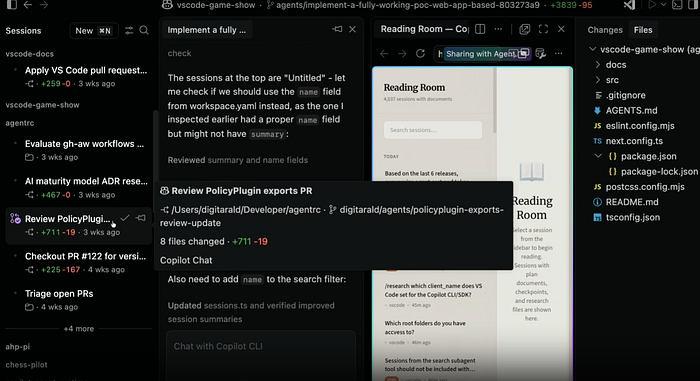Click the branch name agents/implement-a-fully-working-poc
This screenshot has height=381, width=700.
click(x=408, y=5)
